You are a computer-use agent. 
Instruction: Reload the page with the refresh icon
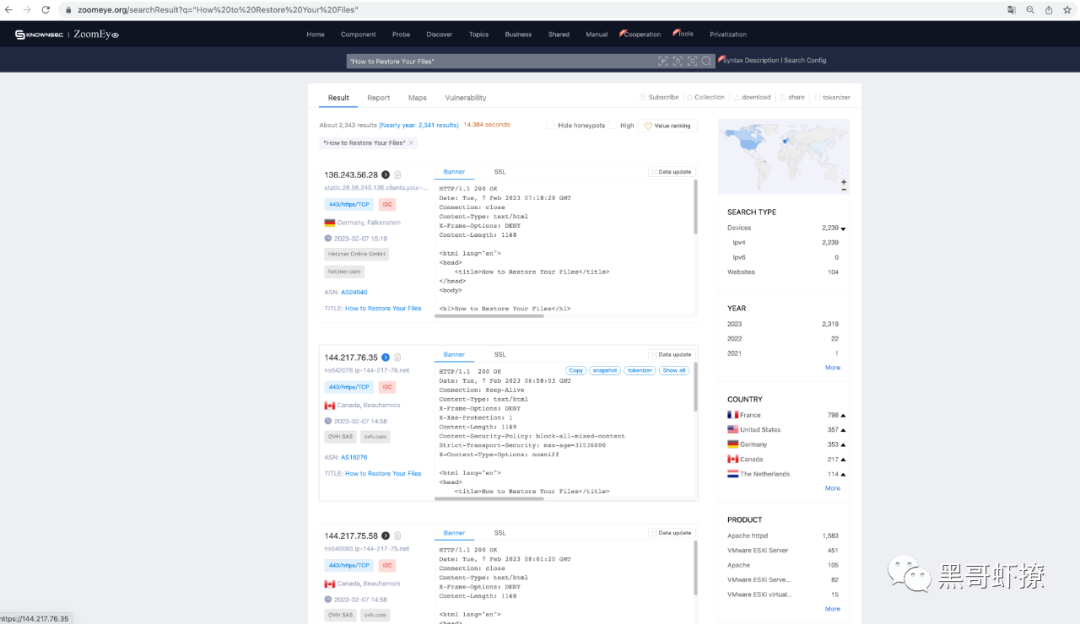[45, 10]
